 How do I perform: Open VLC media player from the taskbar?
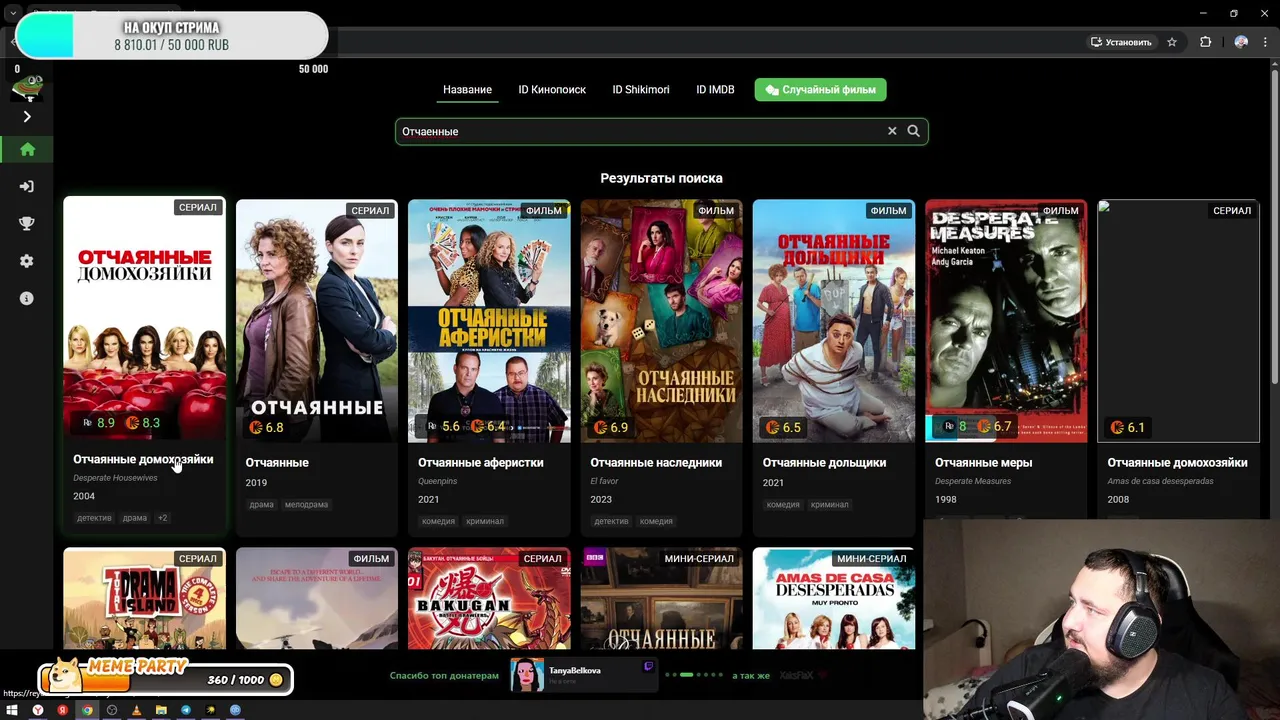(x=136, y=710)
